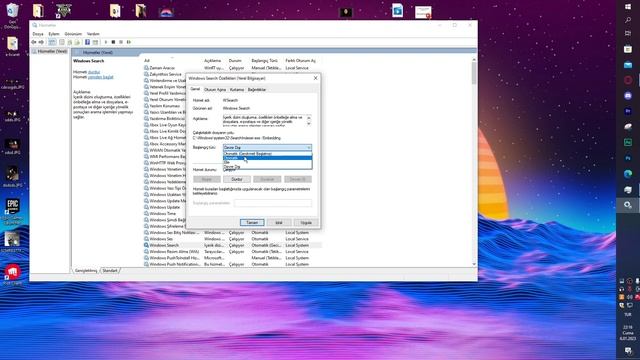Open Discord from the taskbar

628,96
